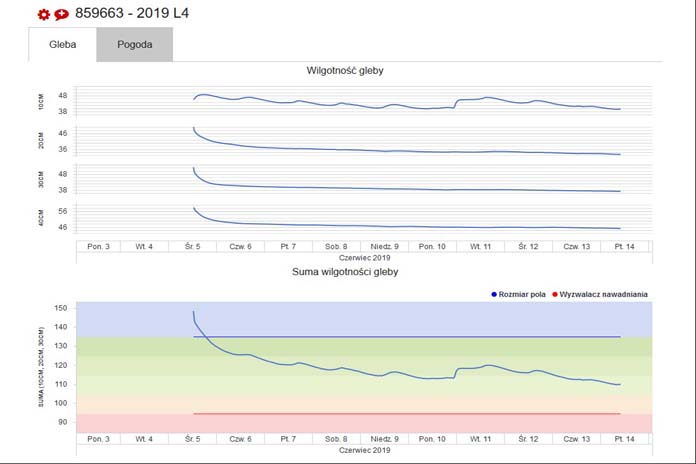Select Sob. 8 on the upper date axis
The height and width of the screenshot is (464, 696).
pyautogui.click(x=336, y=246)
